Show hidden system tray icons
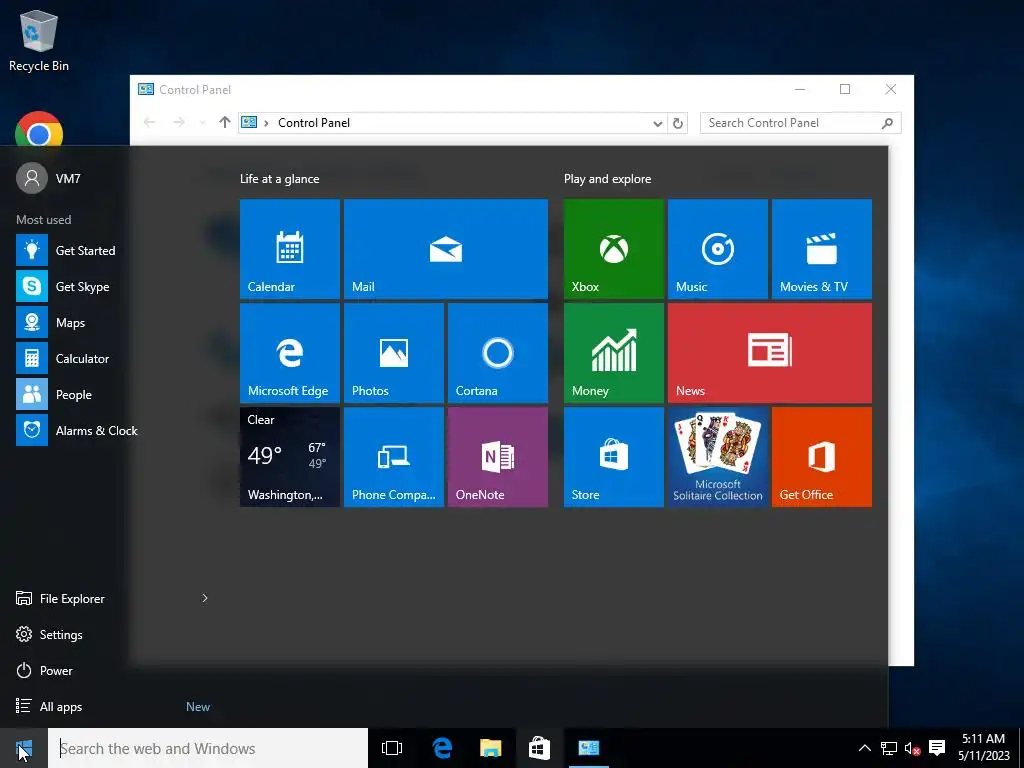The image size is (1024, 768). point(864,748)
